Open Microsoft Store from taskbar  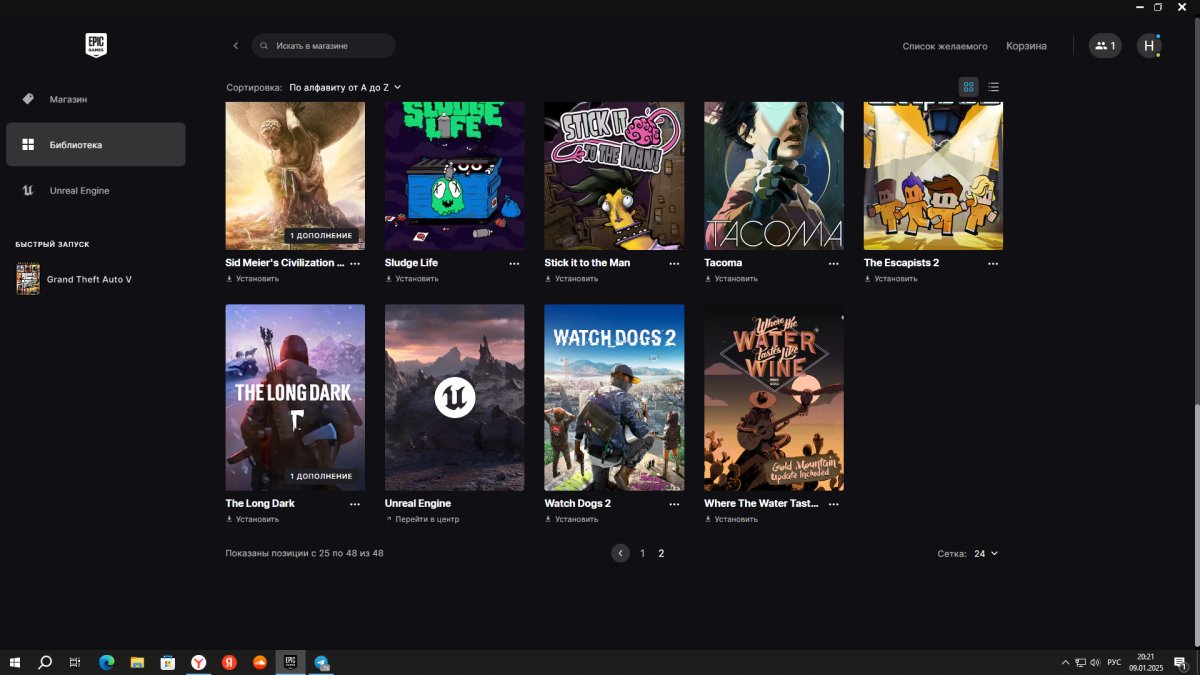168,663
